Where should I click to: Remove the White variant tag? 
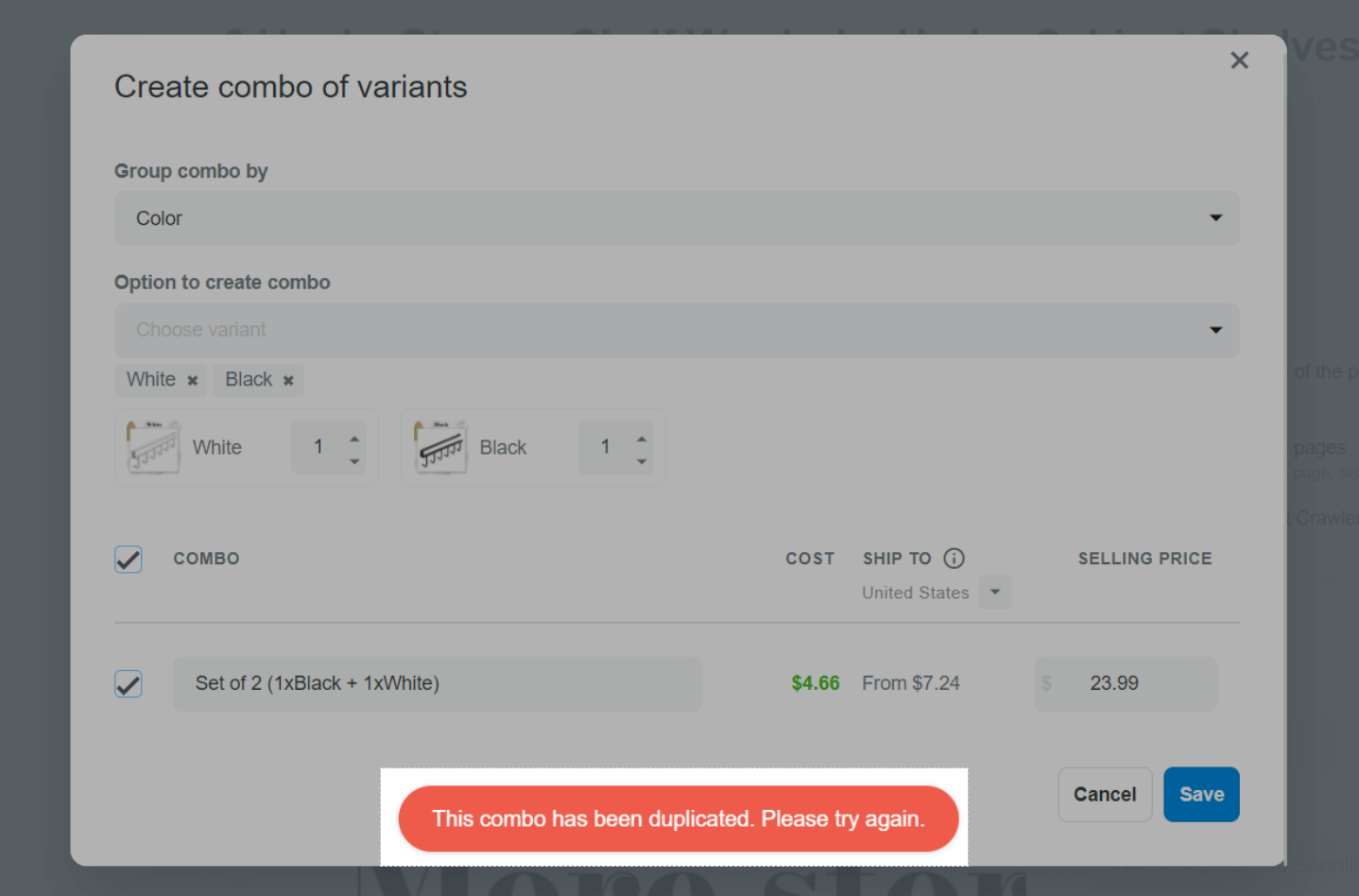[x=192, y=380]
